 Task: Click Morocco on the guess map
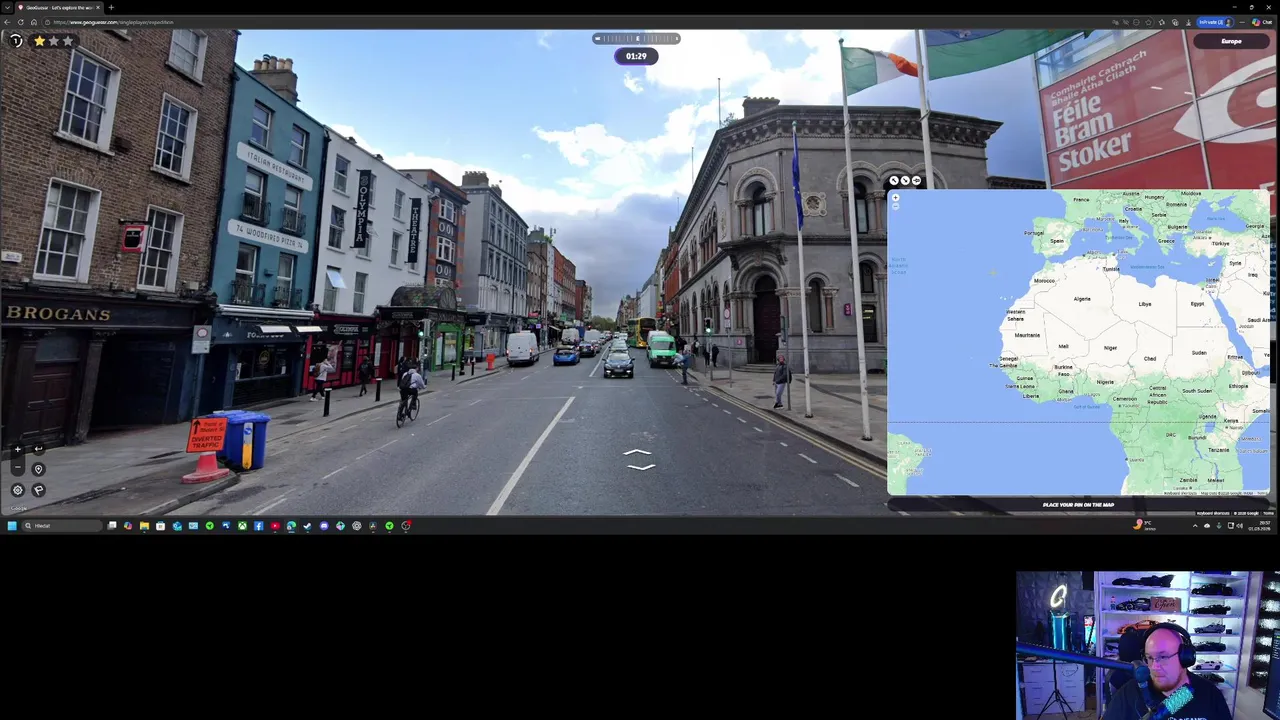1044,281
